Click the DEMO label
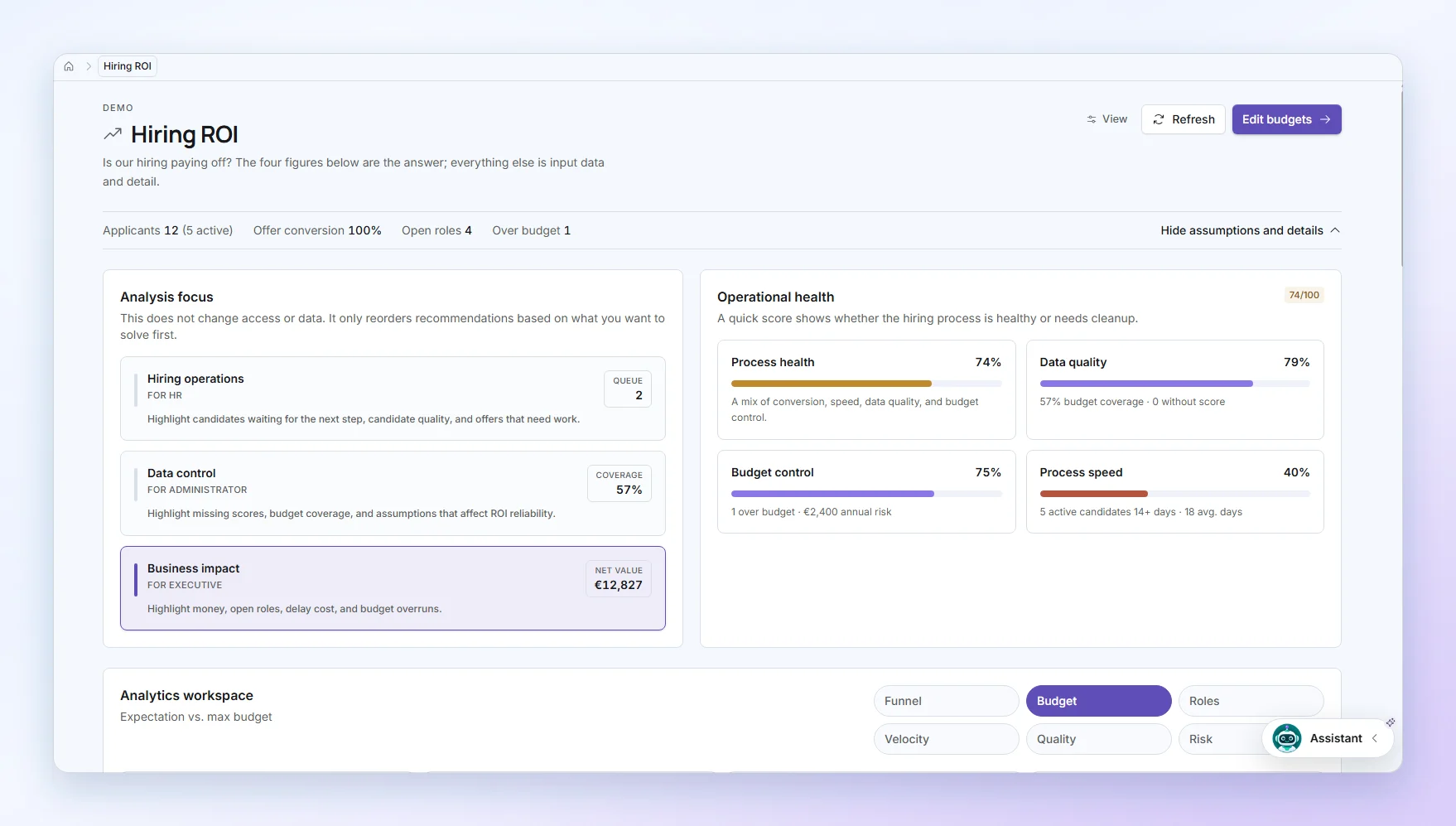The image size is (1456, 826). [x=118, y=108]
